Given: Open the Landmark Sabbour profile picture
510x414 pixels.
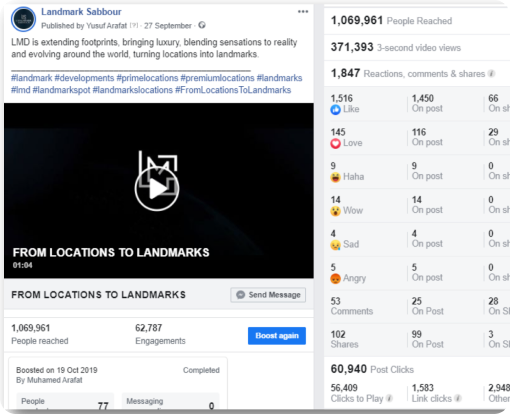Looking at the screenshot, I should coord(23,19).
